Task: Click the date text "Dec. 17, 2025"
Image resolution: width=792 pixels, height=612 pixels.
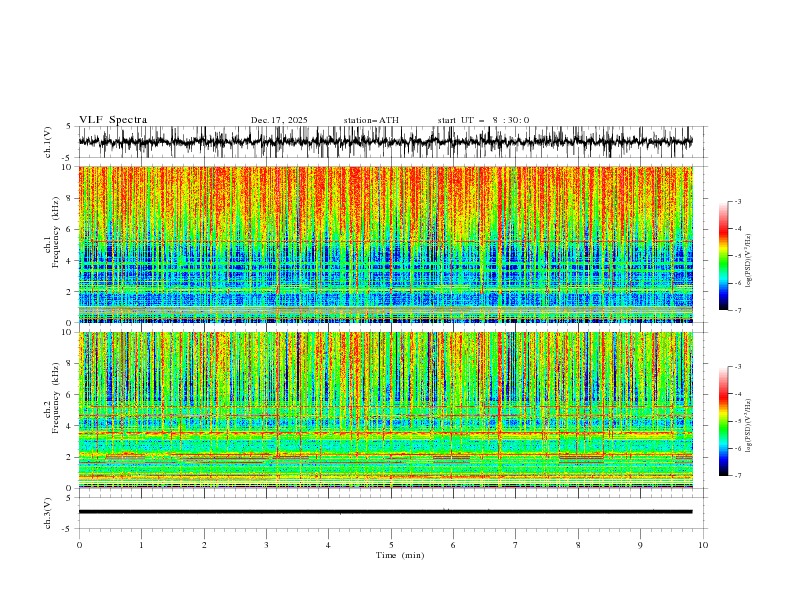Action: pyautogui.click(x=279, y=120)
